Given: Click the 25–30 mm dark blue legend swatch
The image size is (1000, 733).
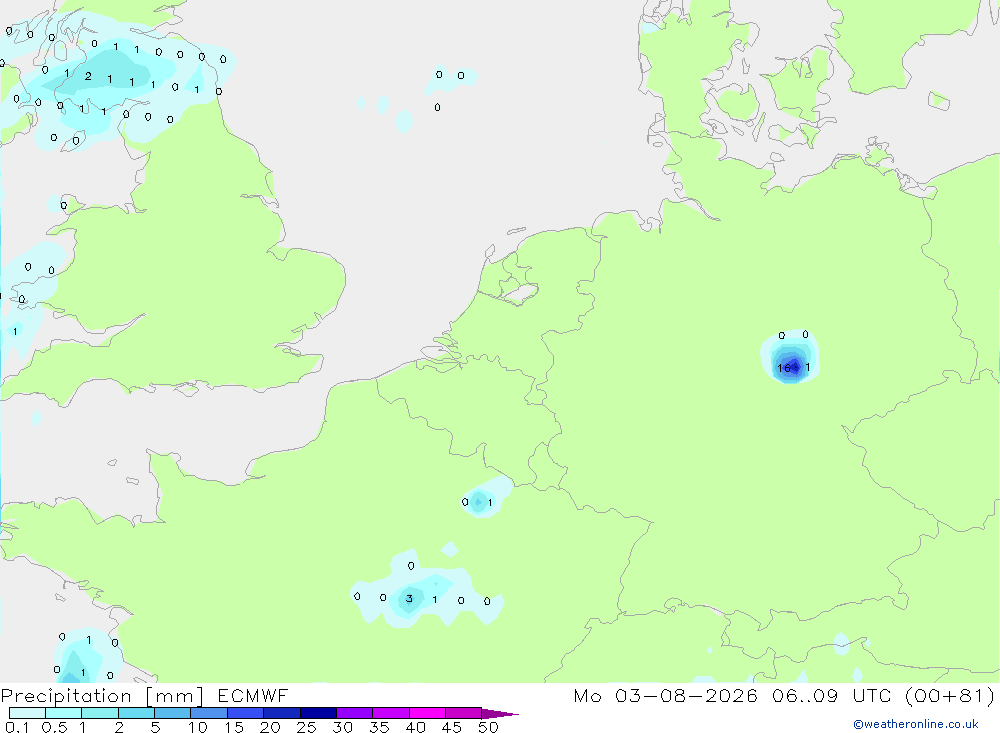Looking at the screenshot, I should (x=318, y=713).
